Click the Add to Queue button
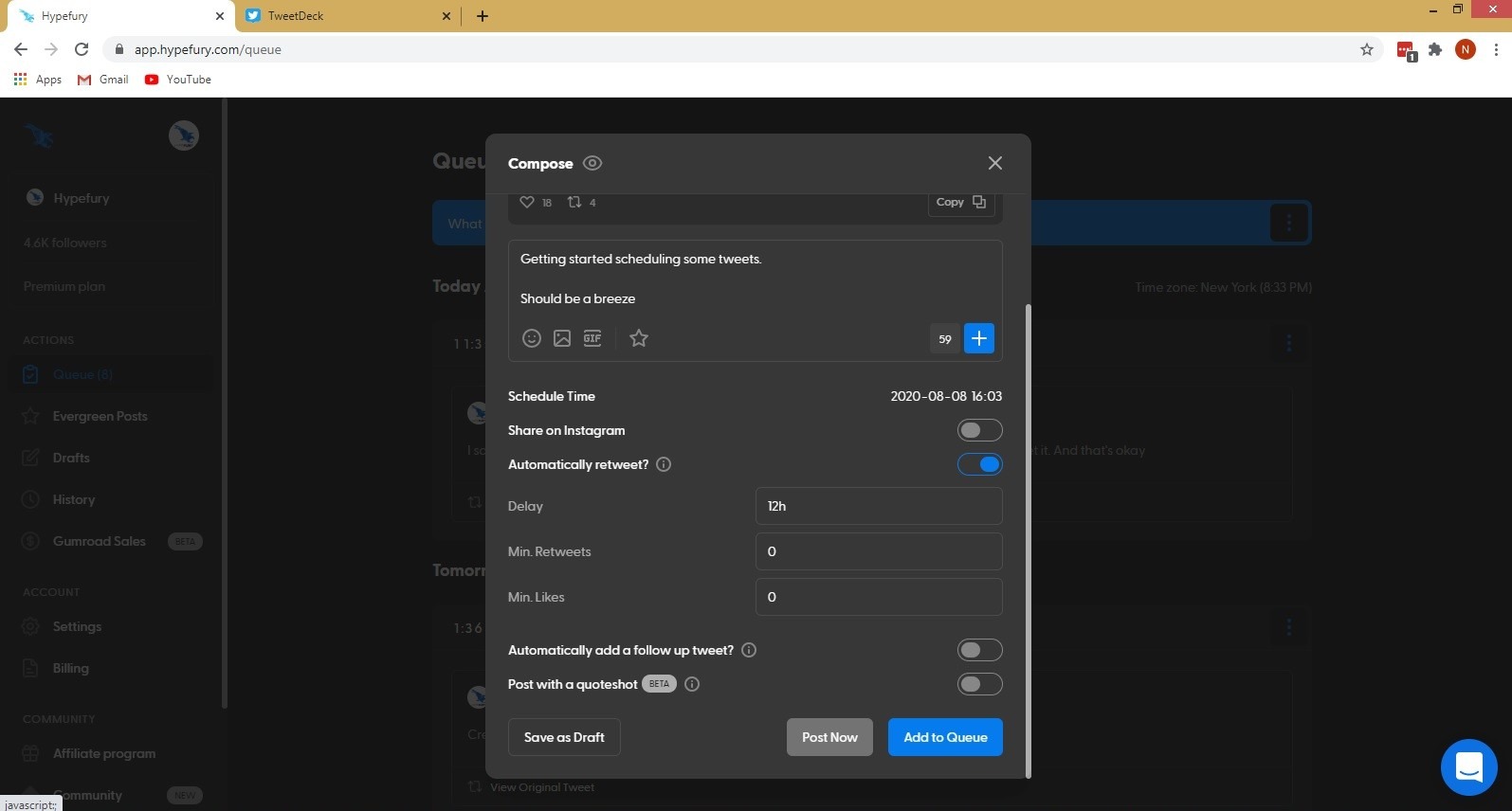The image size is (1512, 811). pos(945,737)
